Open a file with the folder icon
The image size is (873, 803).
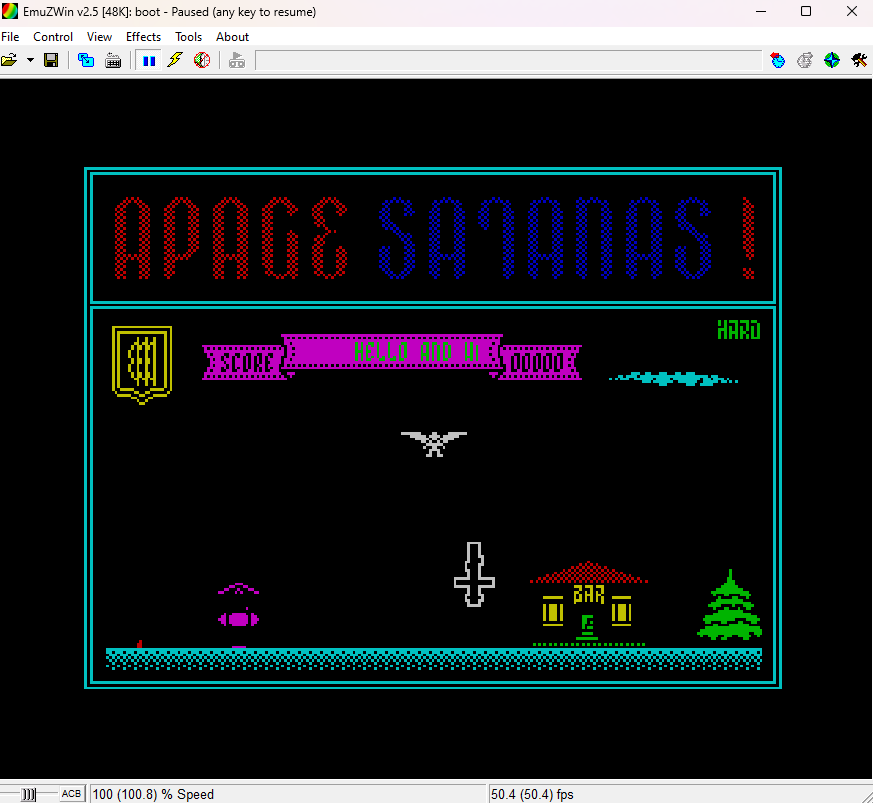[x=9, y=60]
